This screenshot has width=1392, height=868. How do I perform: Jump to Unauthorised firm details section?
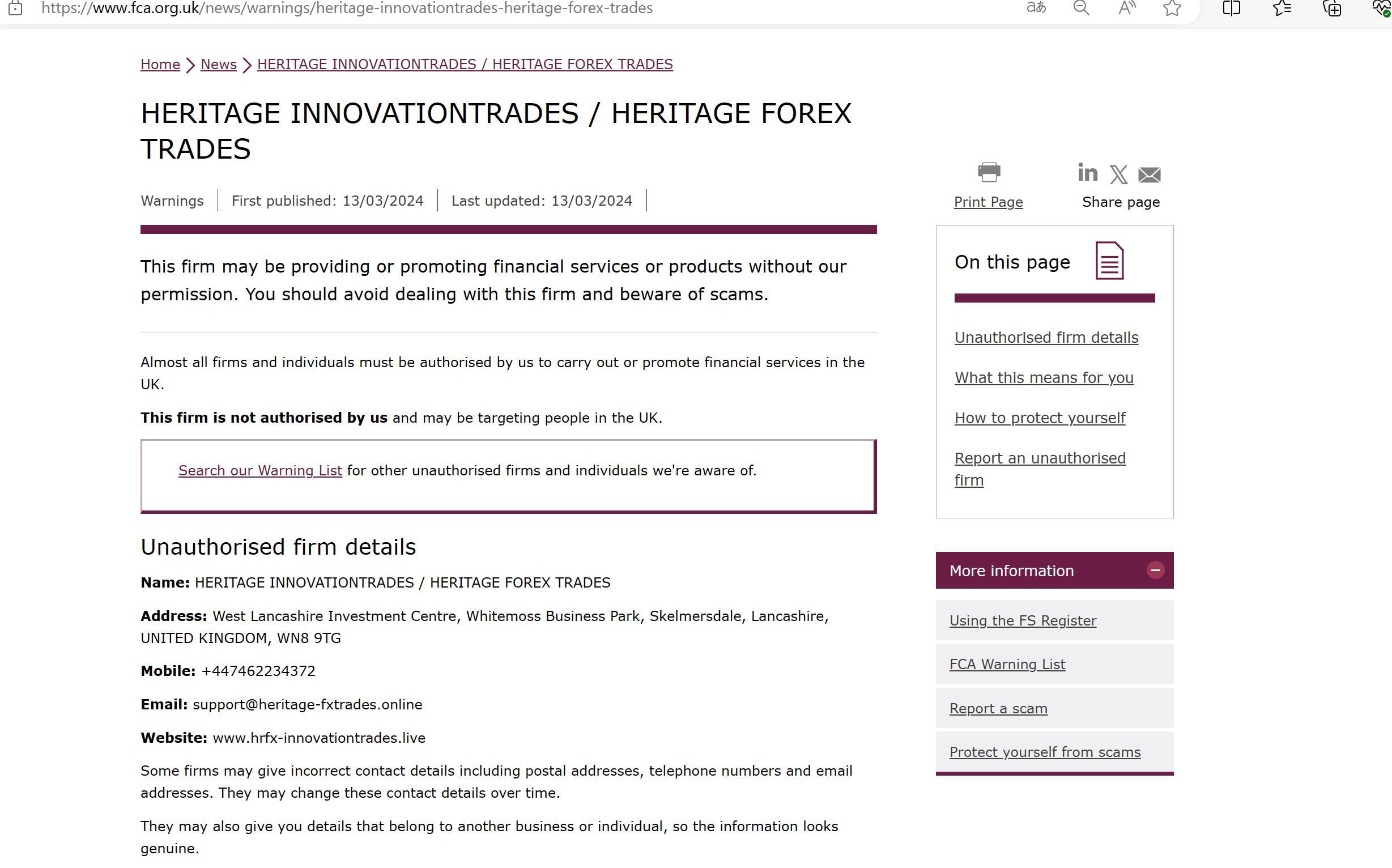[1046, 338]
